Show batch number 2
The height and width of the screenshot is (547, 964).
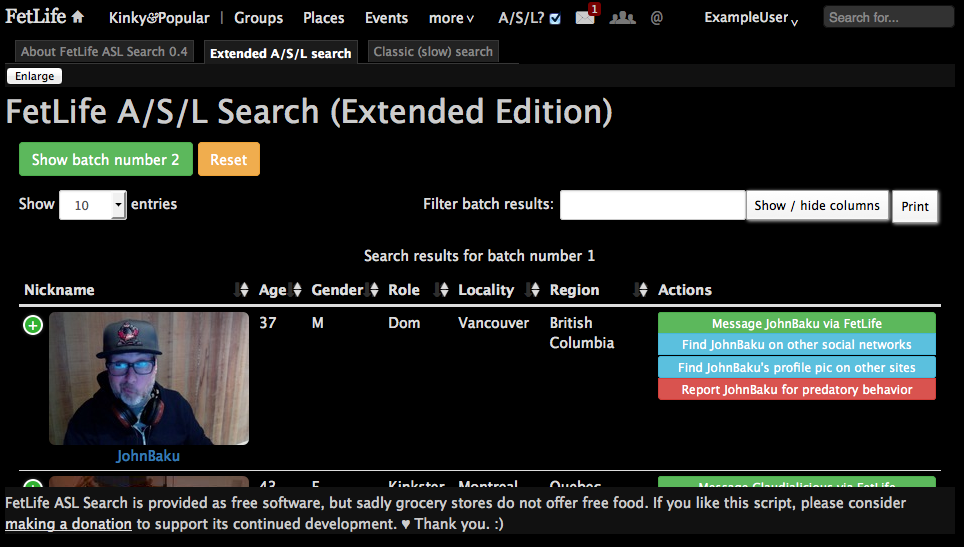tap(106, 159)
